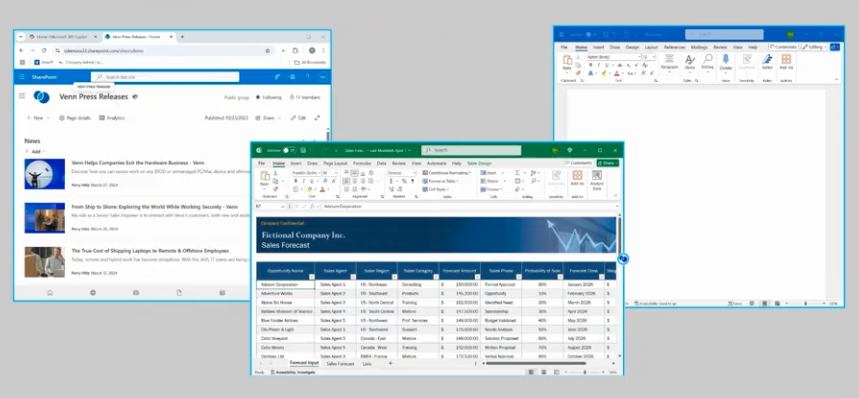
Task: Adjust Excel zoom slider in status bar
Action: pos(585,372)
